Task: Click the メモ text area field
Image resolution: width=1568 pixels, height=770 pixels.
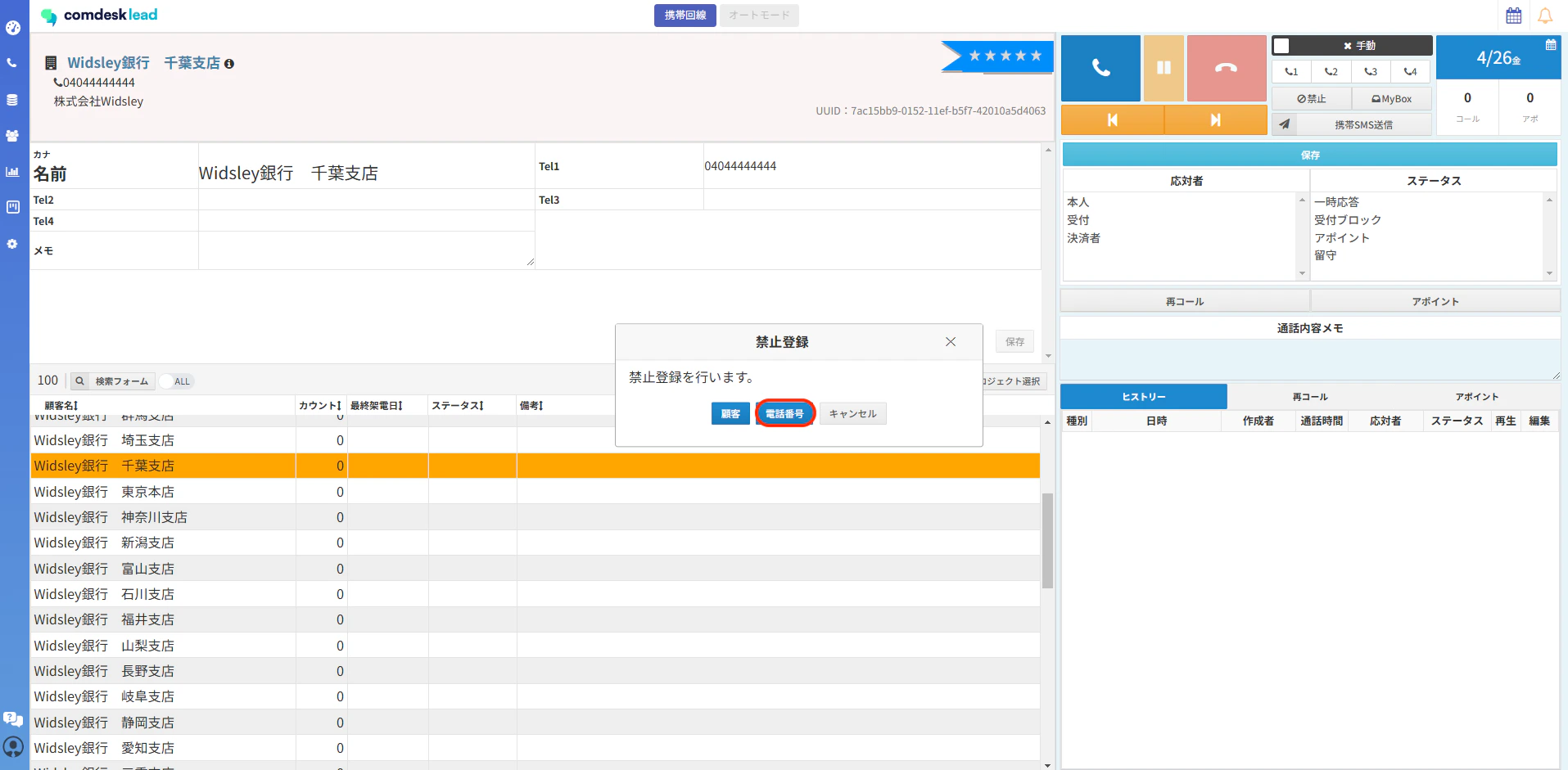Action: tap(367, 250)
